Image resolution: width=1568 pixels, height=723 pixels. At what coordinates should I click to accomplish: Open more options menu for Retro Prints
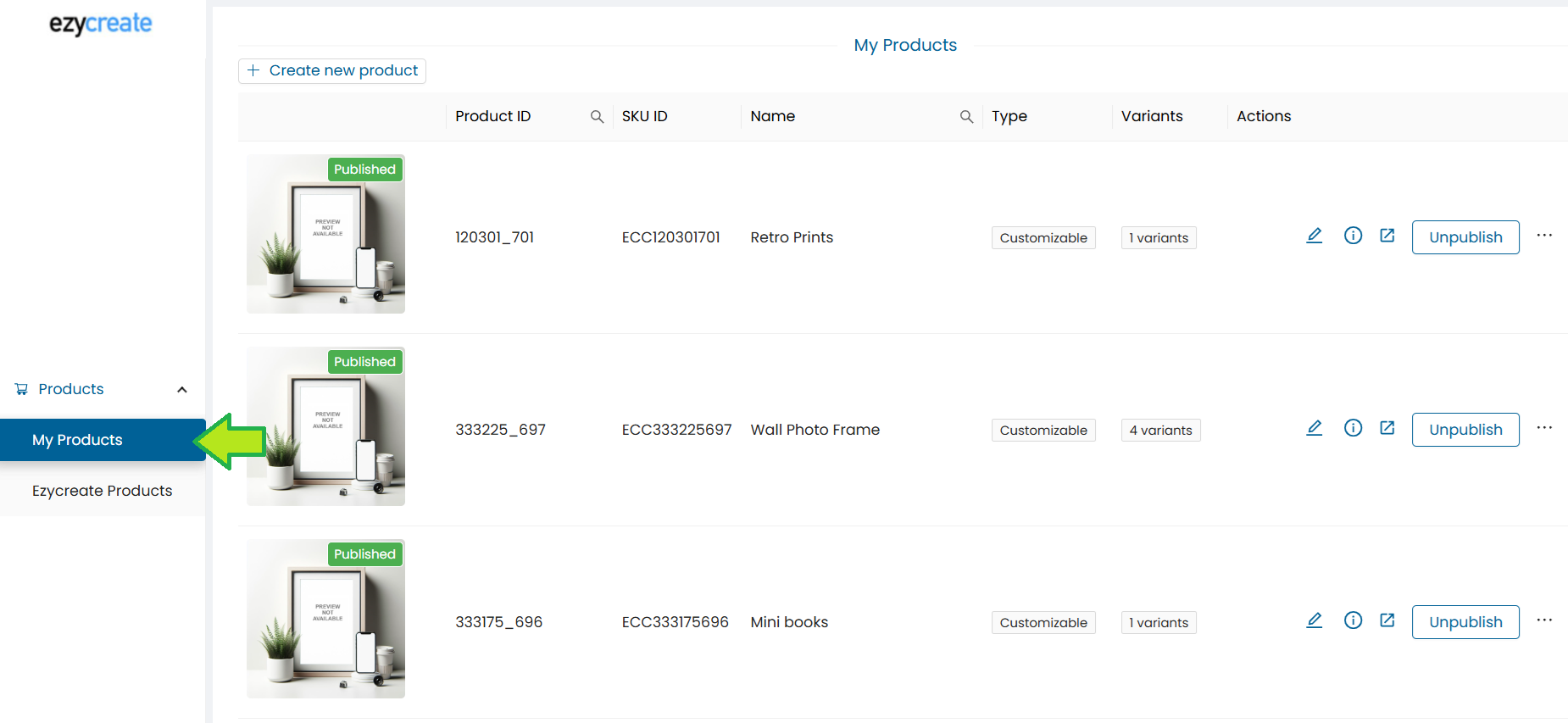coord(1543,236)
